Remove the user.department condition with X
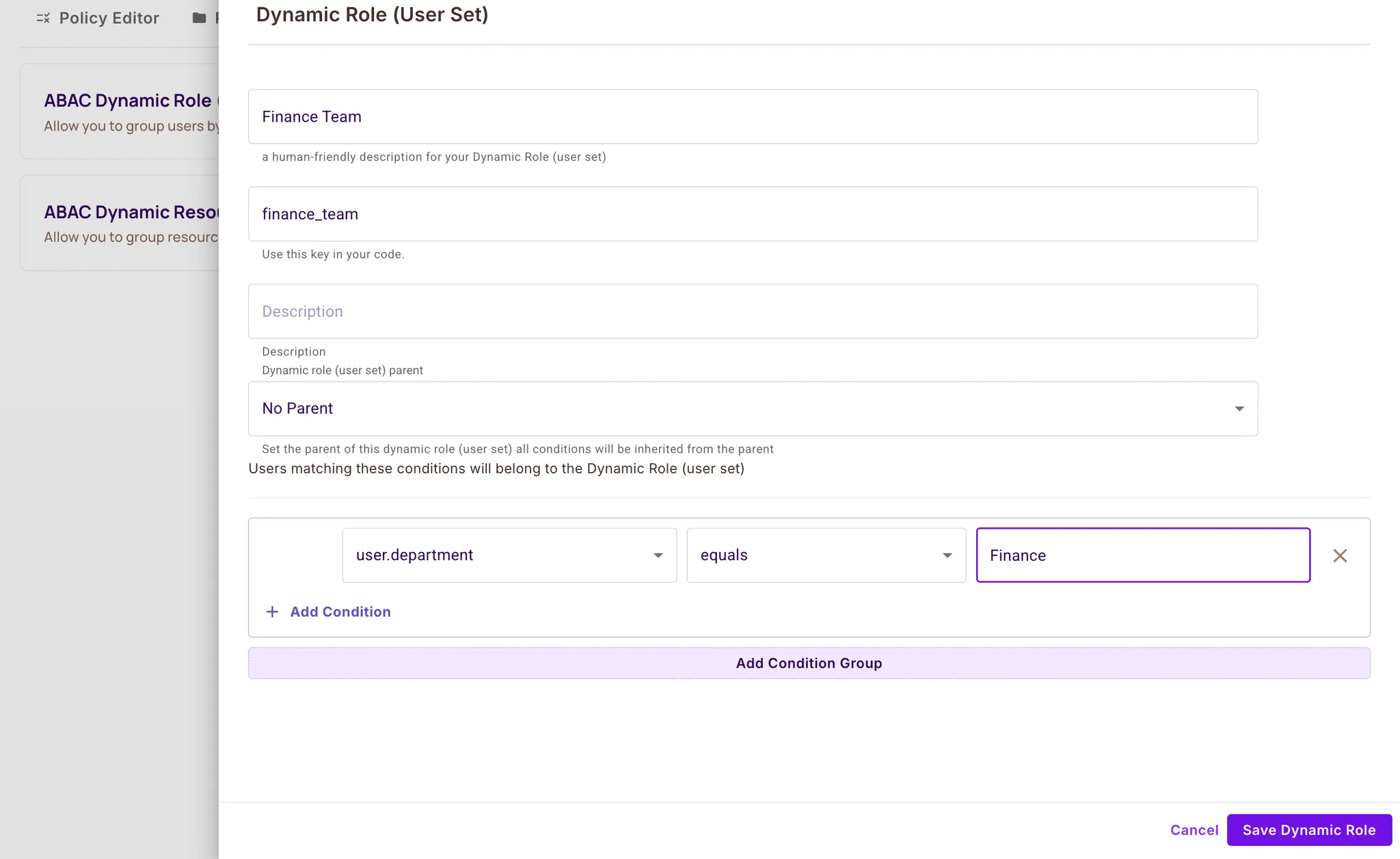Screen dimensions: 1400x859 1340,555
